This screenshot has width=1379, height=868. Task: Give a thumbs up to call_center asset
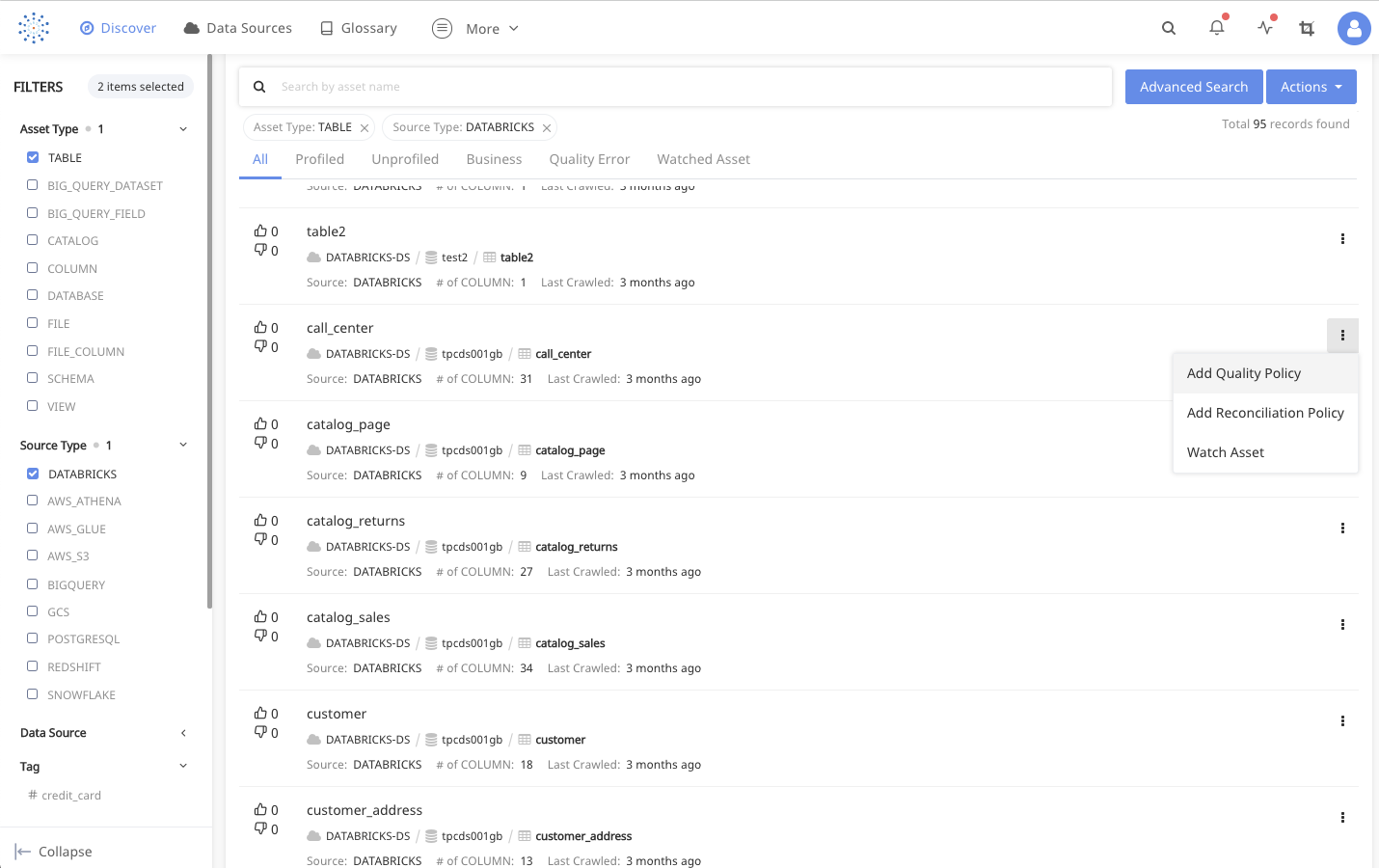pyautogui.click(x=261, y=327)
